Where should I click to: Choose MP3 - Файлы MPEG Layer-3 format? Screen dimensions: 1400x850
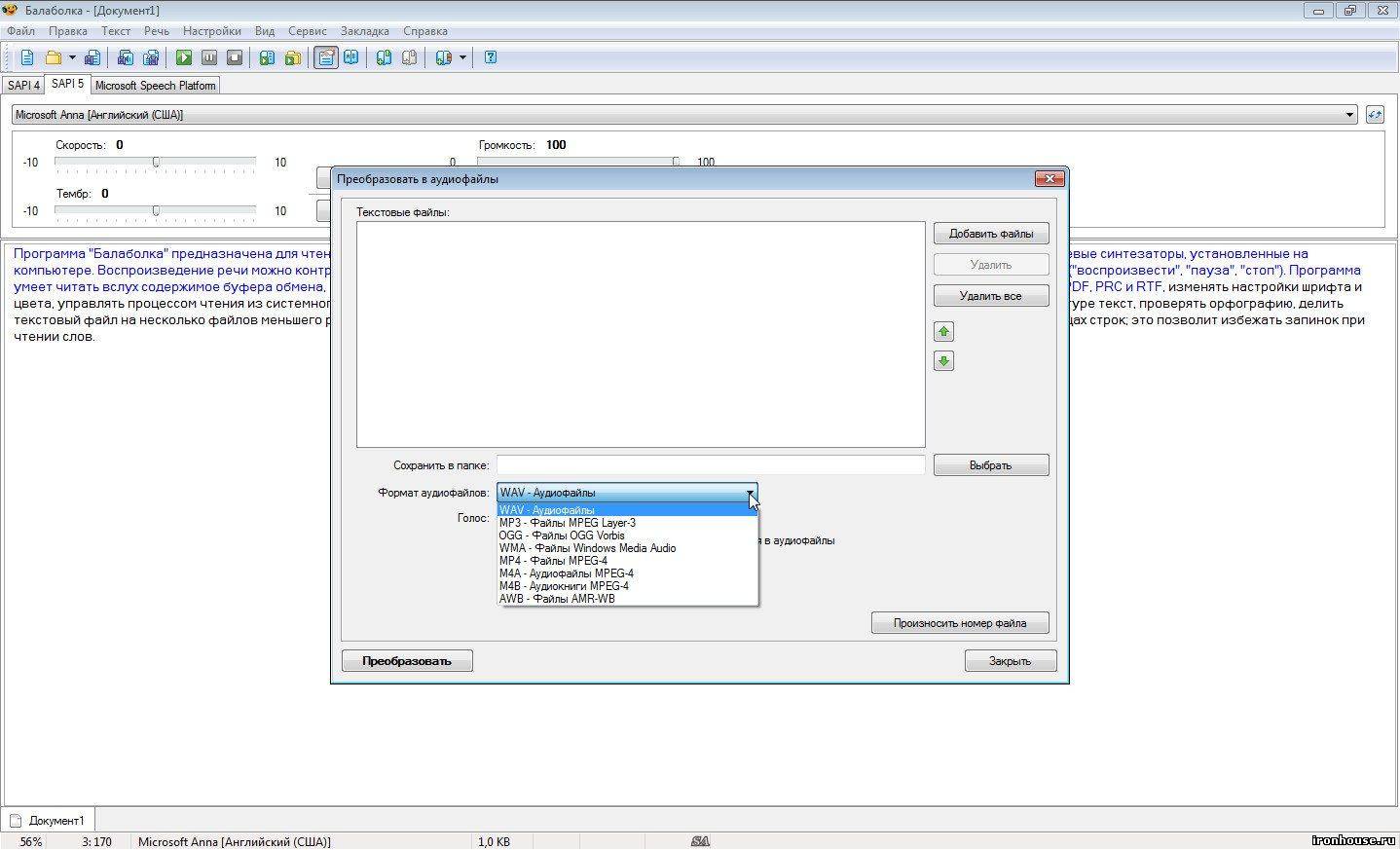coord(627,523)
